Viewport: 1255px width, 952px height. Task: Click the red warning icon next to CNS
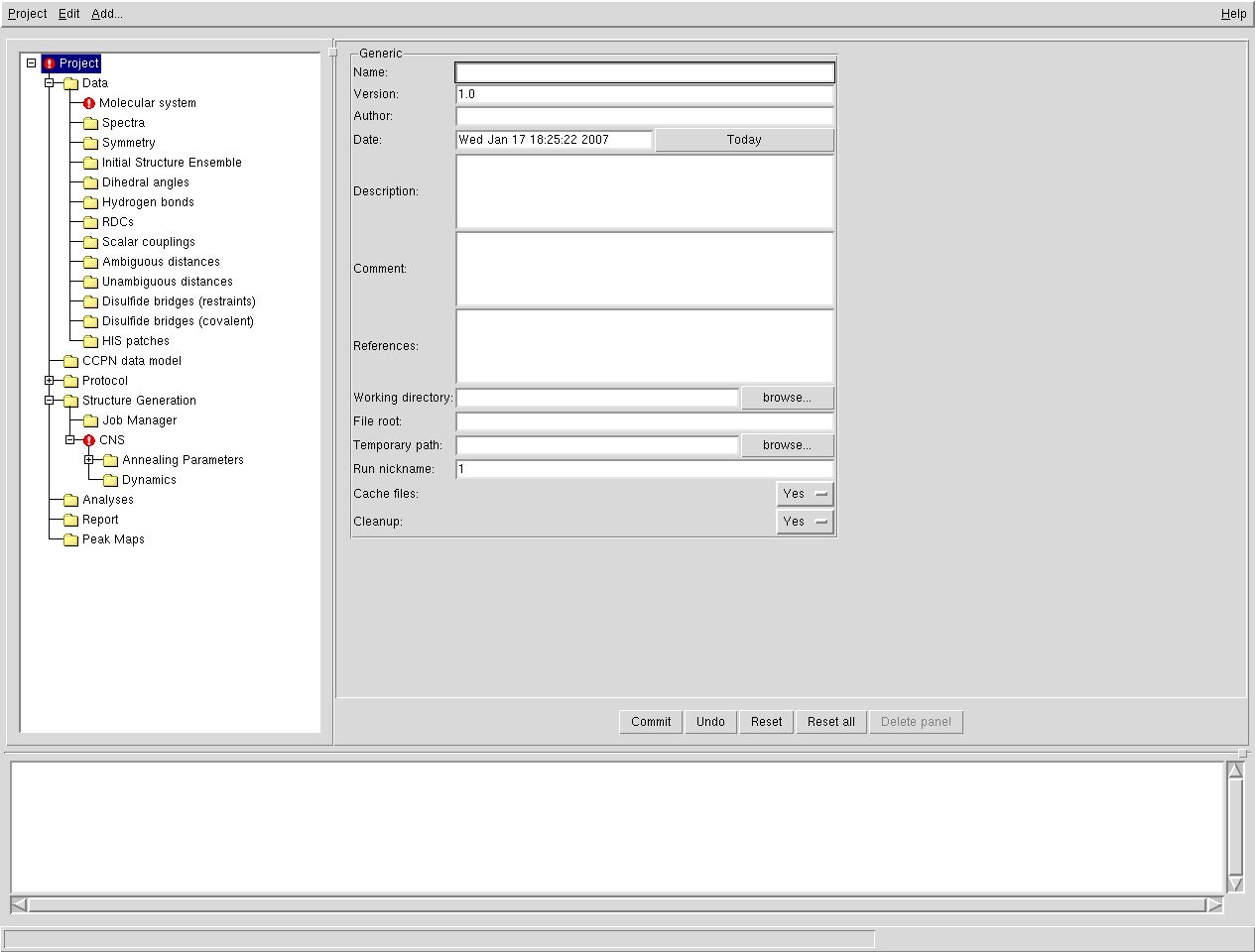tap(89, 440)
